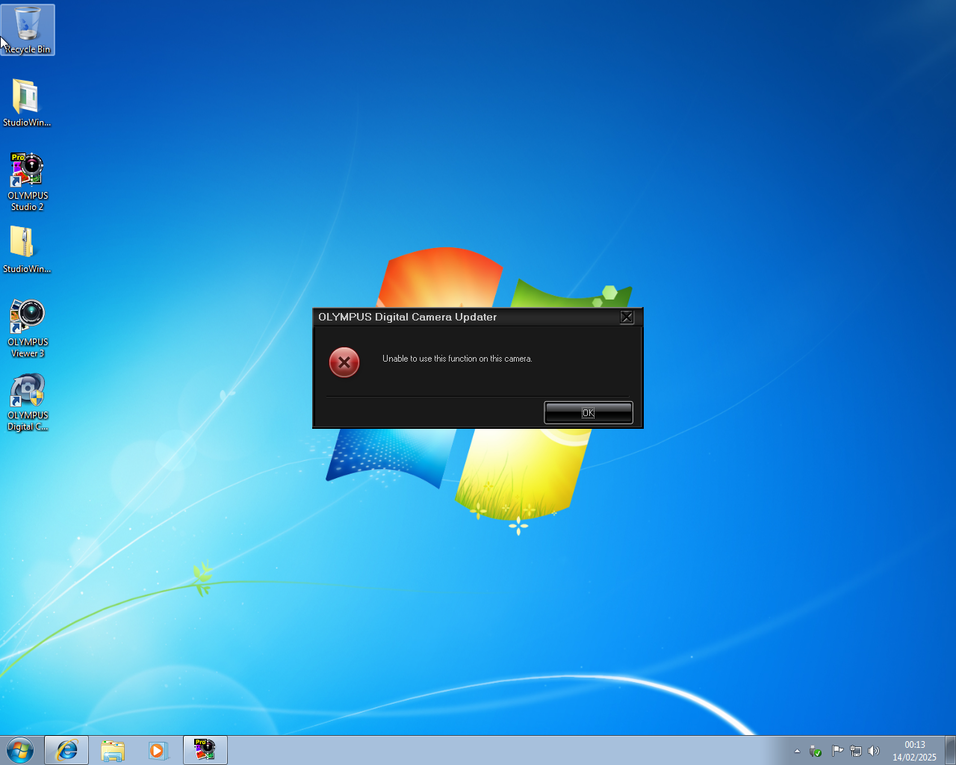Image resolution: width=956 pixels, height=765 pixels.
Task: Open the Action Center flag icon
Action: (x=838, y=750)
